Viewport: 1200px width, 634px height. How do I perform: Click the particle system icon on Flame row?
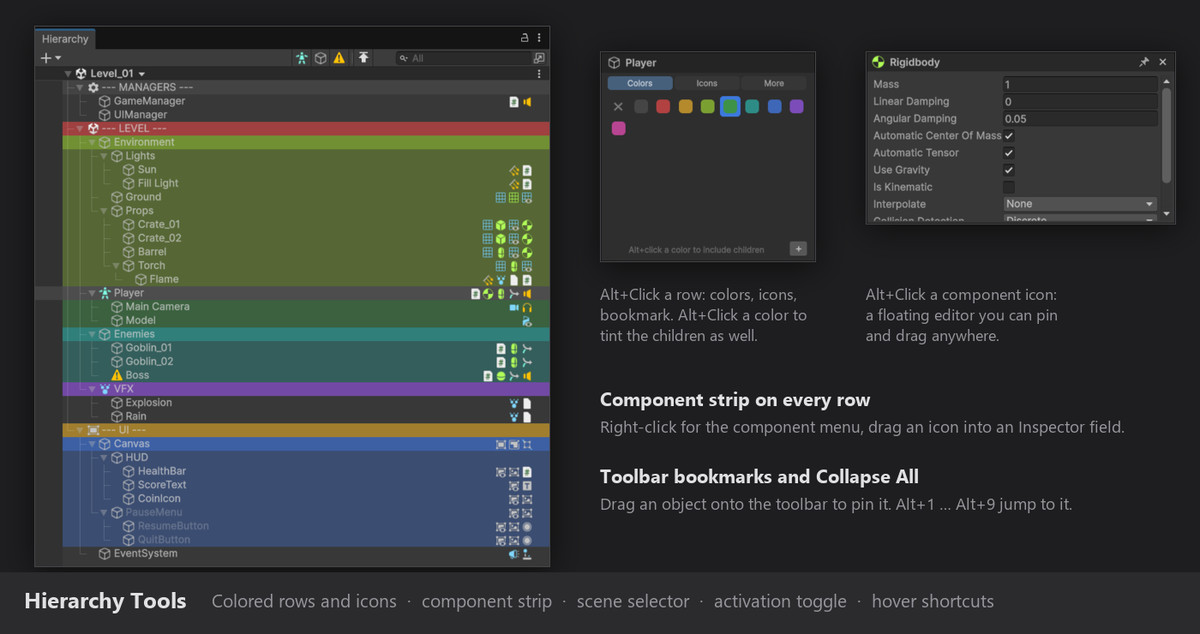tap(501, 279)
